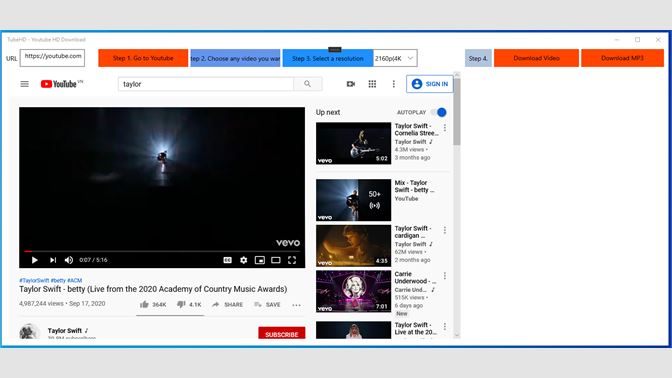Screen dimensions: 672x378
Task: Open more actions below the video
Action: pyautogui.click(x=296, y=305)
